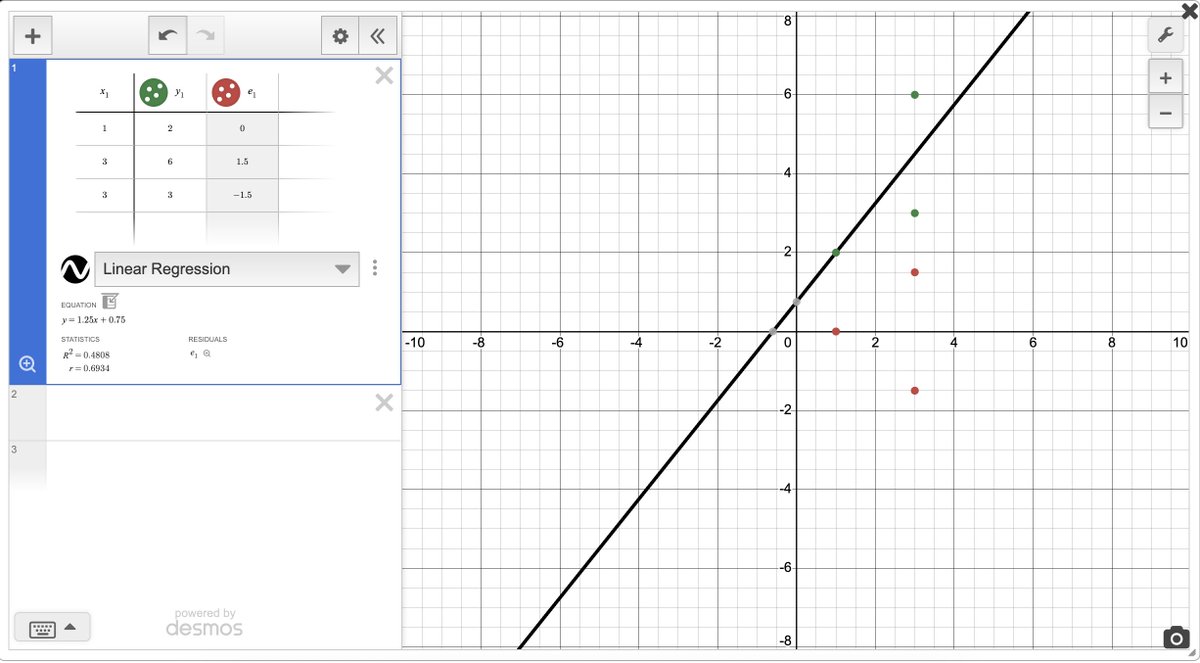This screenshot has height=663, width=1200.
Task: Click the e1 cell showing 1.5
Action: click(x=242, y=161)
